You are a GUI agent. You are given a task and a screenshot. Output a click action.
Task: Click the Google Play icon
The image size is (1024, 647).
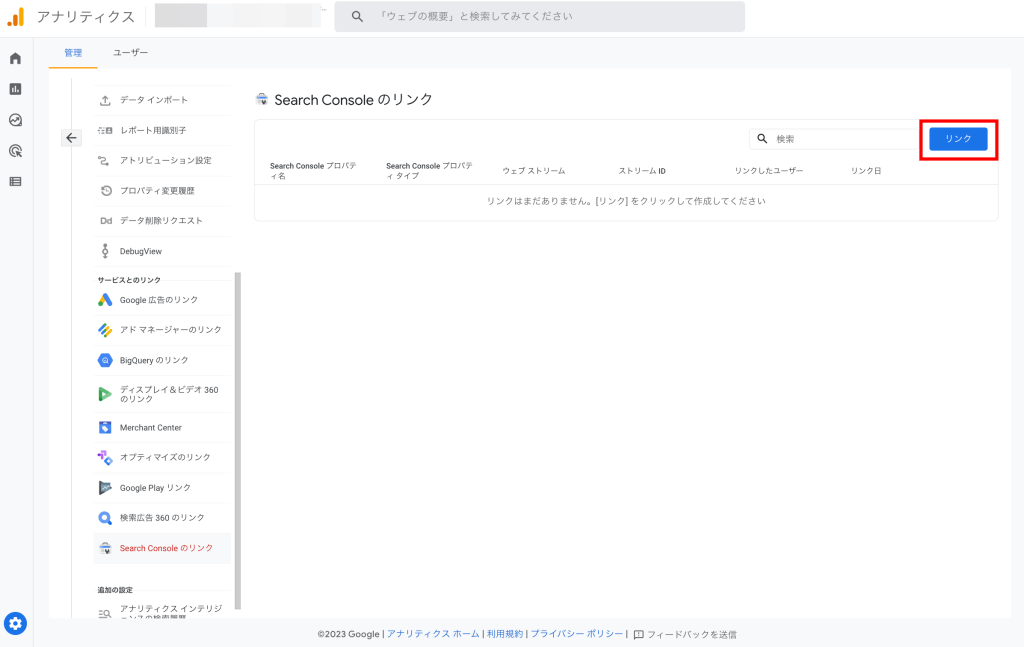(105, 488)
